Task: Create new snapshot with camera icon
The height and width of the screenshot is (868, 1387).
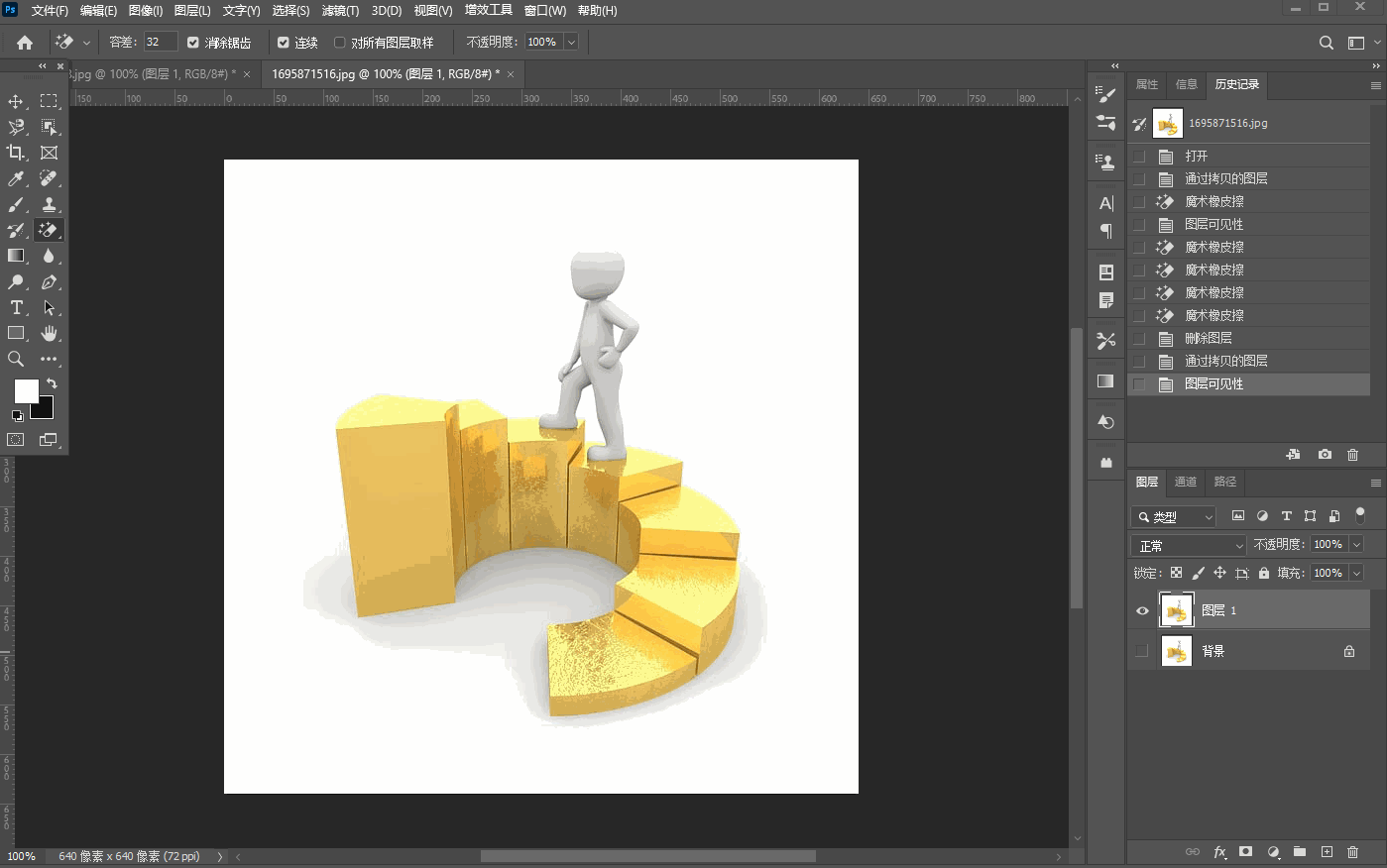Action: click(1325, 455)
